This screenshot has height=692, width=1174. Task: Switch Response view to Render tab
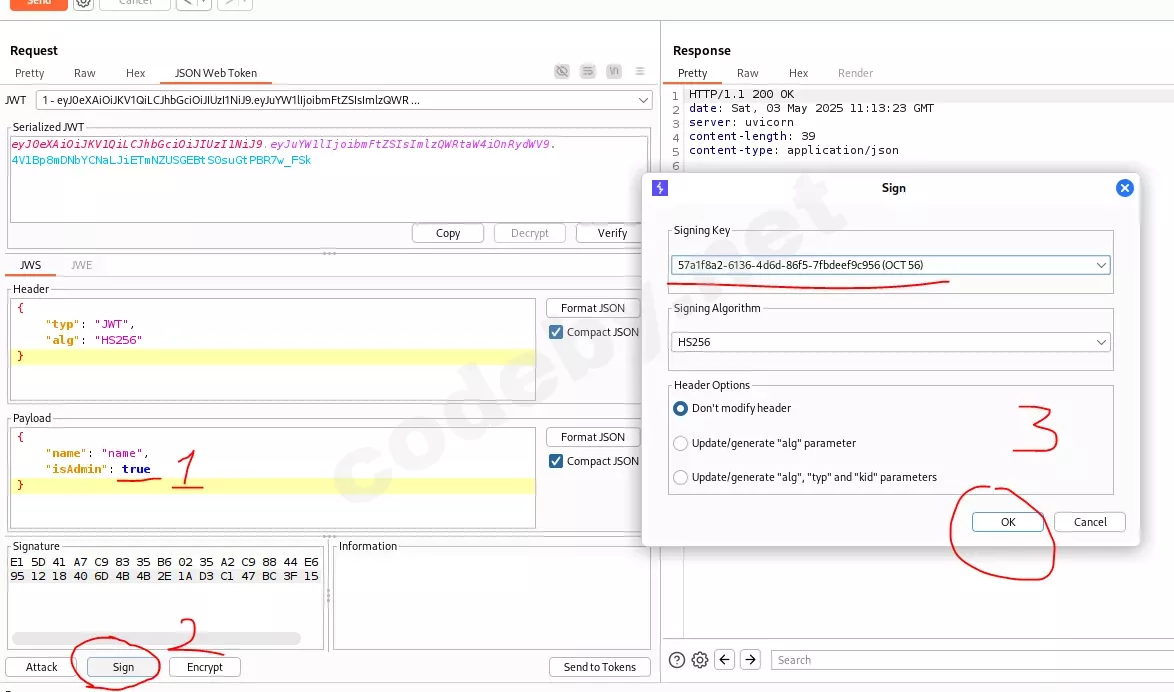click(x=855, y=73)
